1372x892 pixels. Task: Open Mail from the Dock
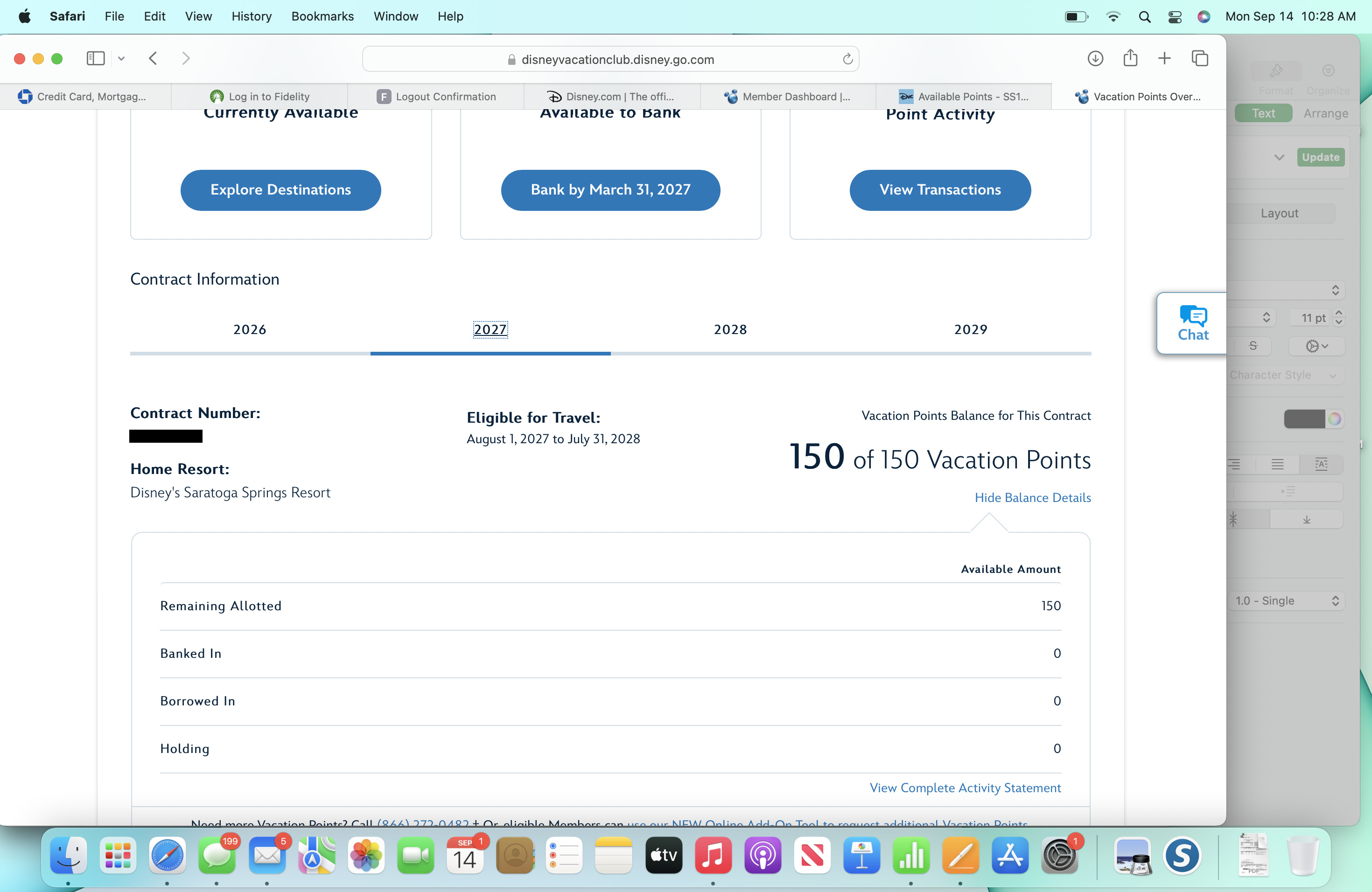pos(267,855)
